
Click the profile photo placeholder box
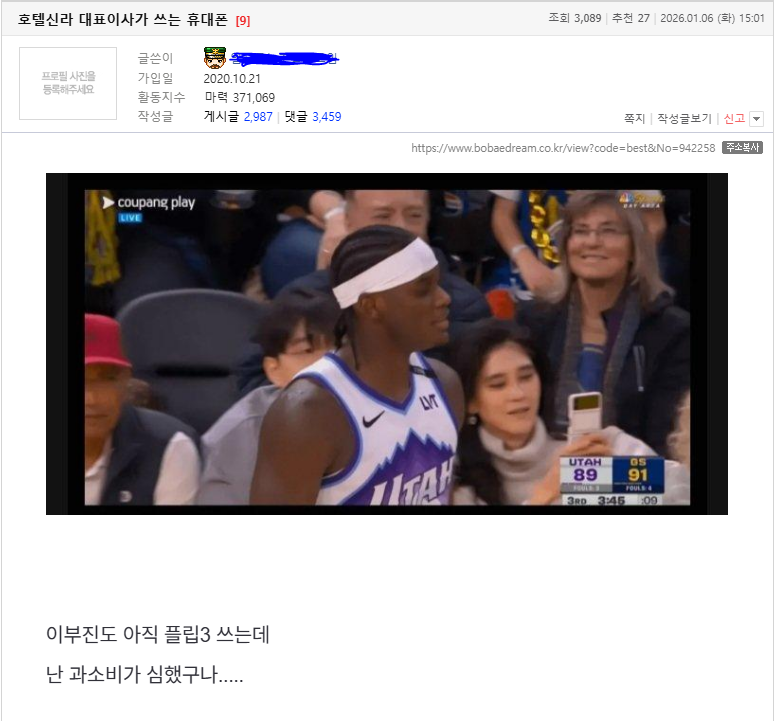tap(68, 83)
